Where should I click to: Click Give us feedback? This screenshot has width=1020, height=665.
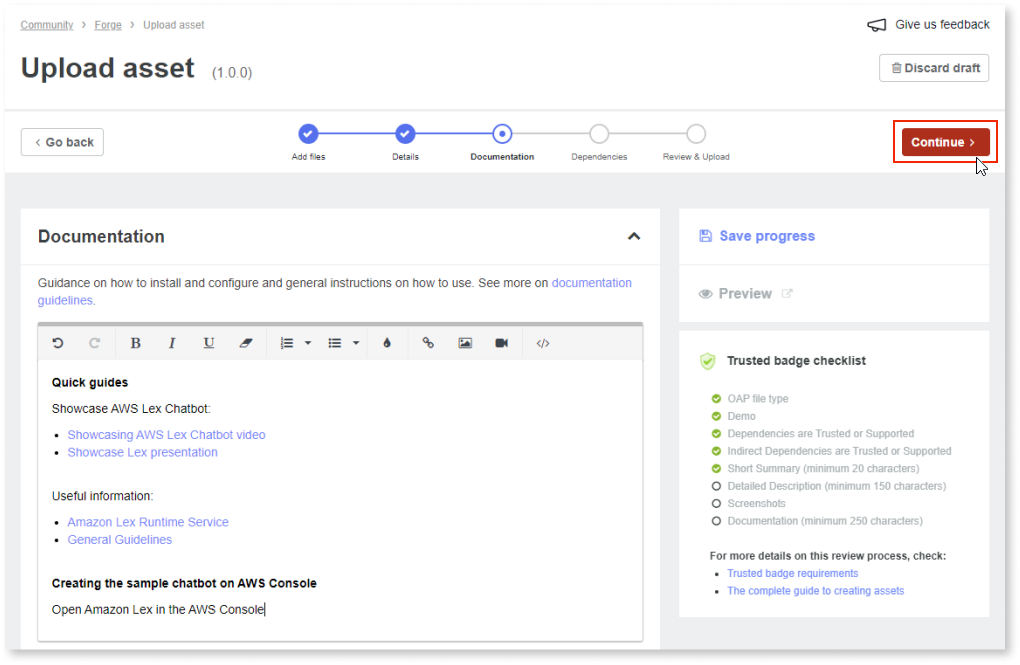click(942, 25)
